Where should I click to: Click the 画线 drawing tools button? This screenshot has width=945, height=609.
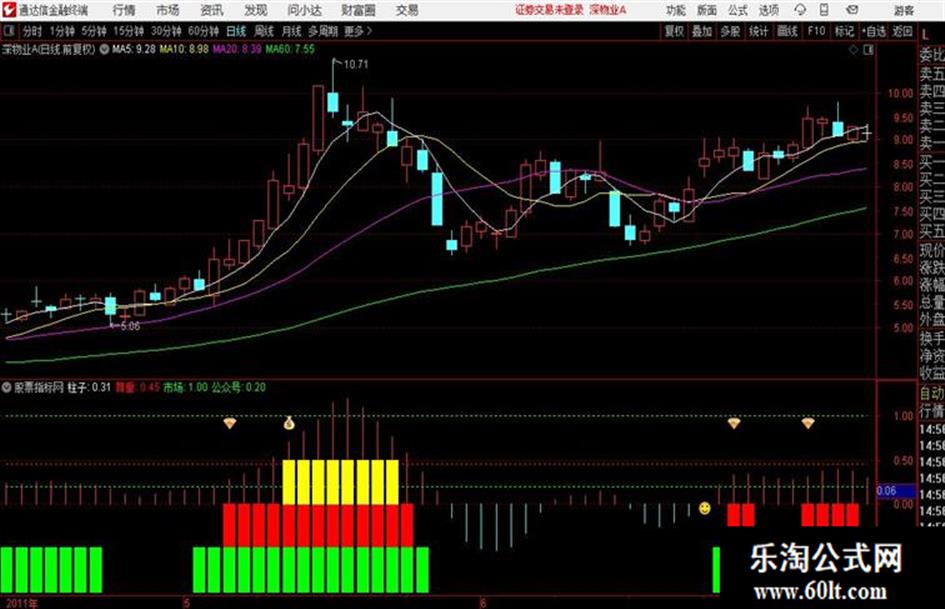(787, 31)
